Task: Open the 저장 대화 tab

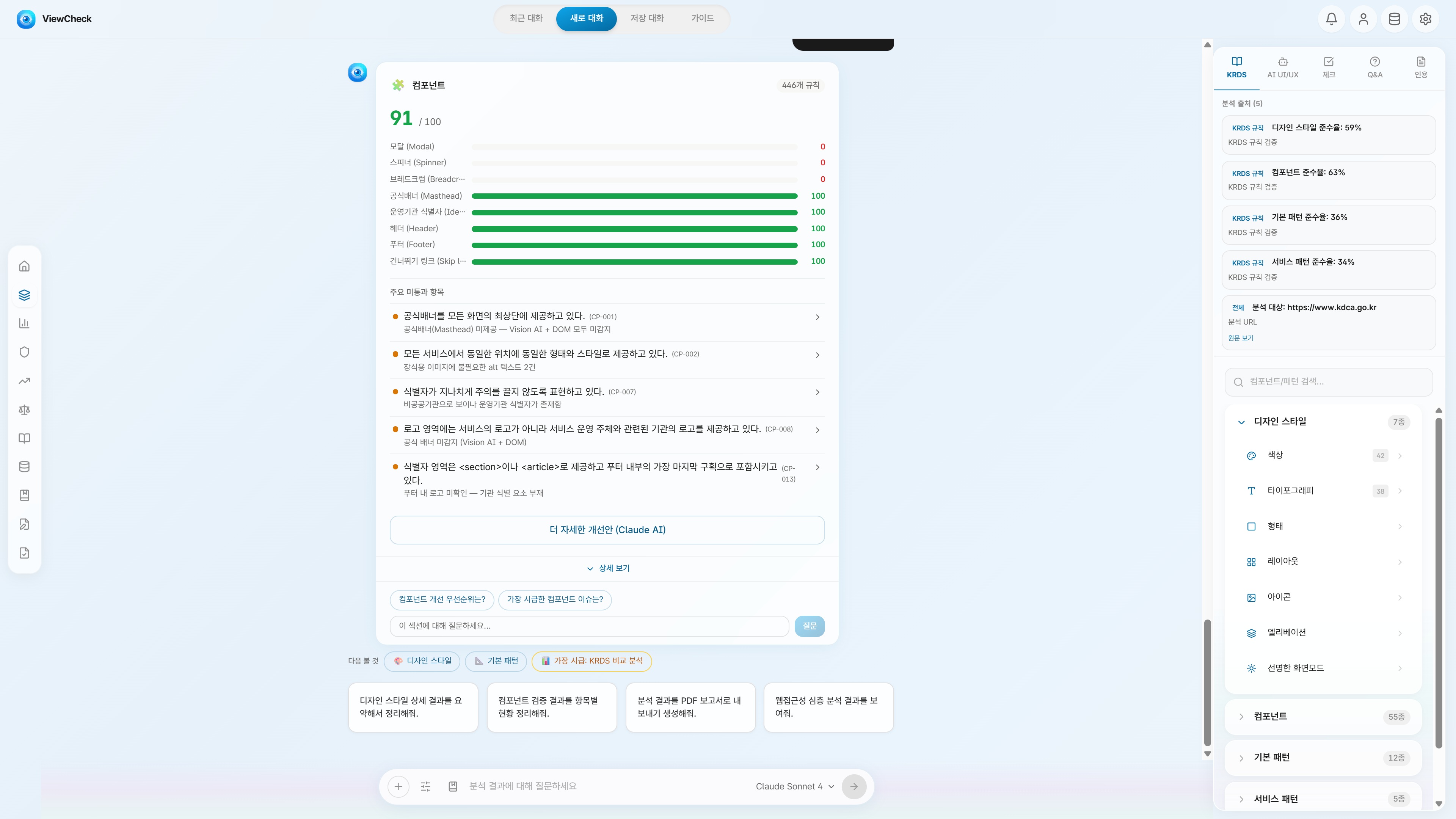Action: [646, 19]
